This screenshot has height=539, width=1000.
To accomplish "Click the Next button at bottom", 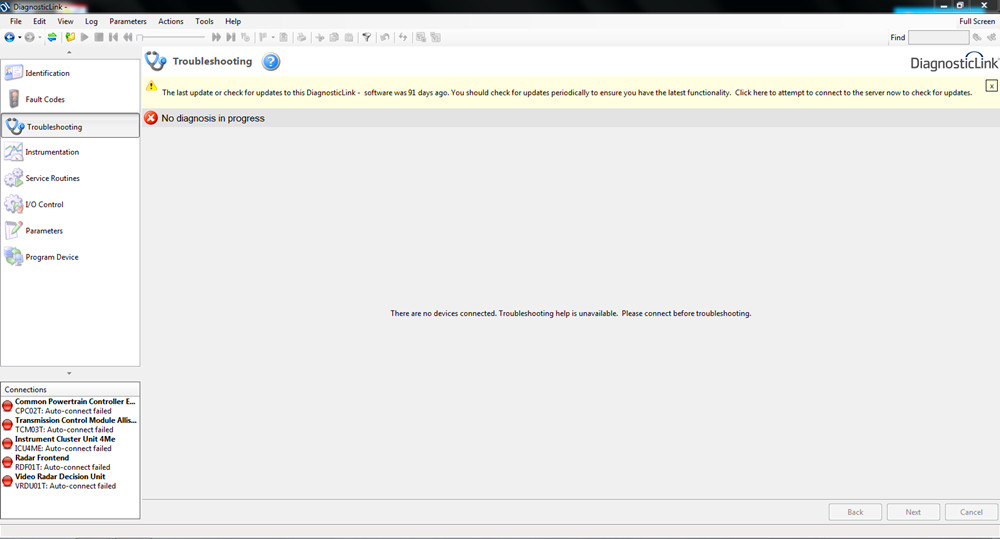I will coord(913,512).
